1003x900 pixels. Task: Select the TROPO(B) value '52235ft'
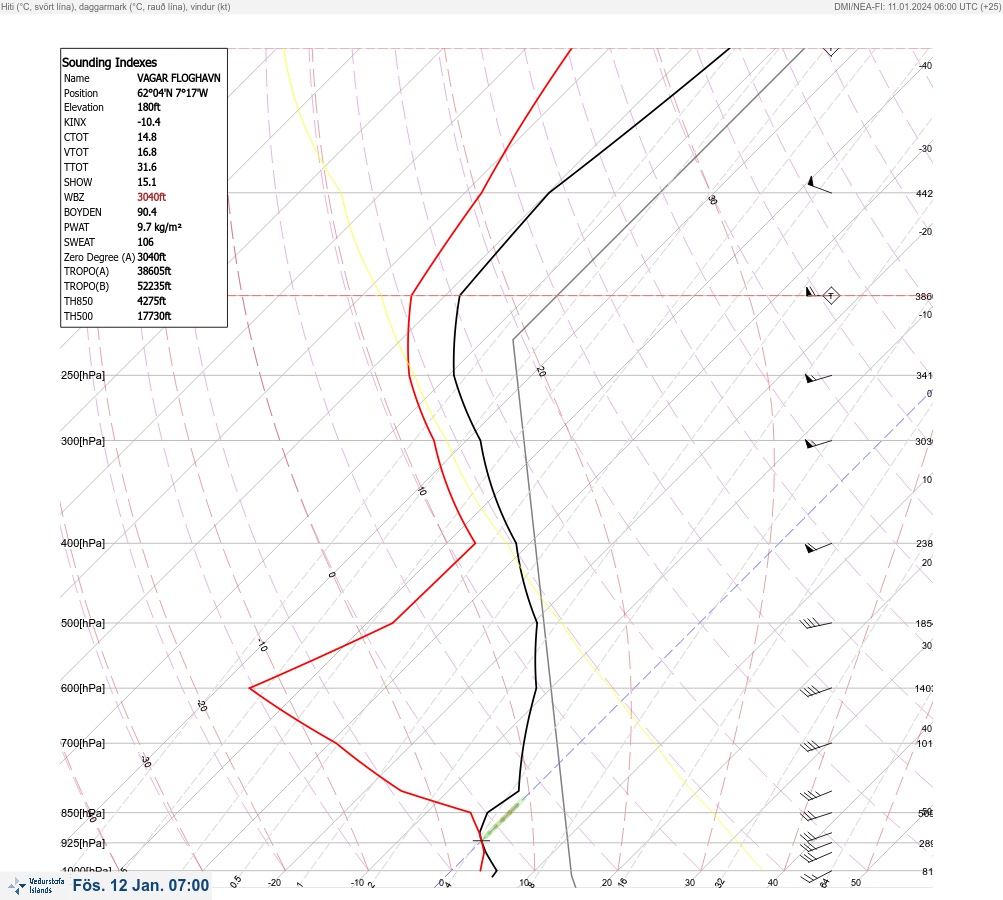(x=154, y=286)
